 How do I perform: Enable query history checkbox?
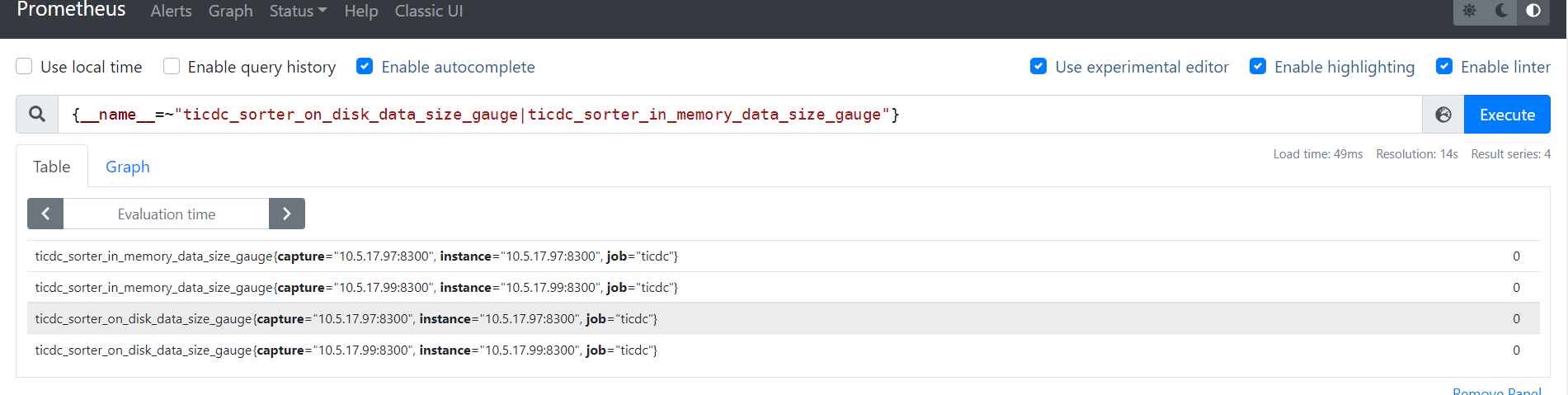pos(172,67)
